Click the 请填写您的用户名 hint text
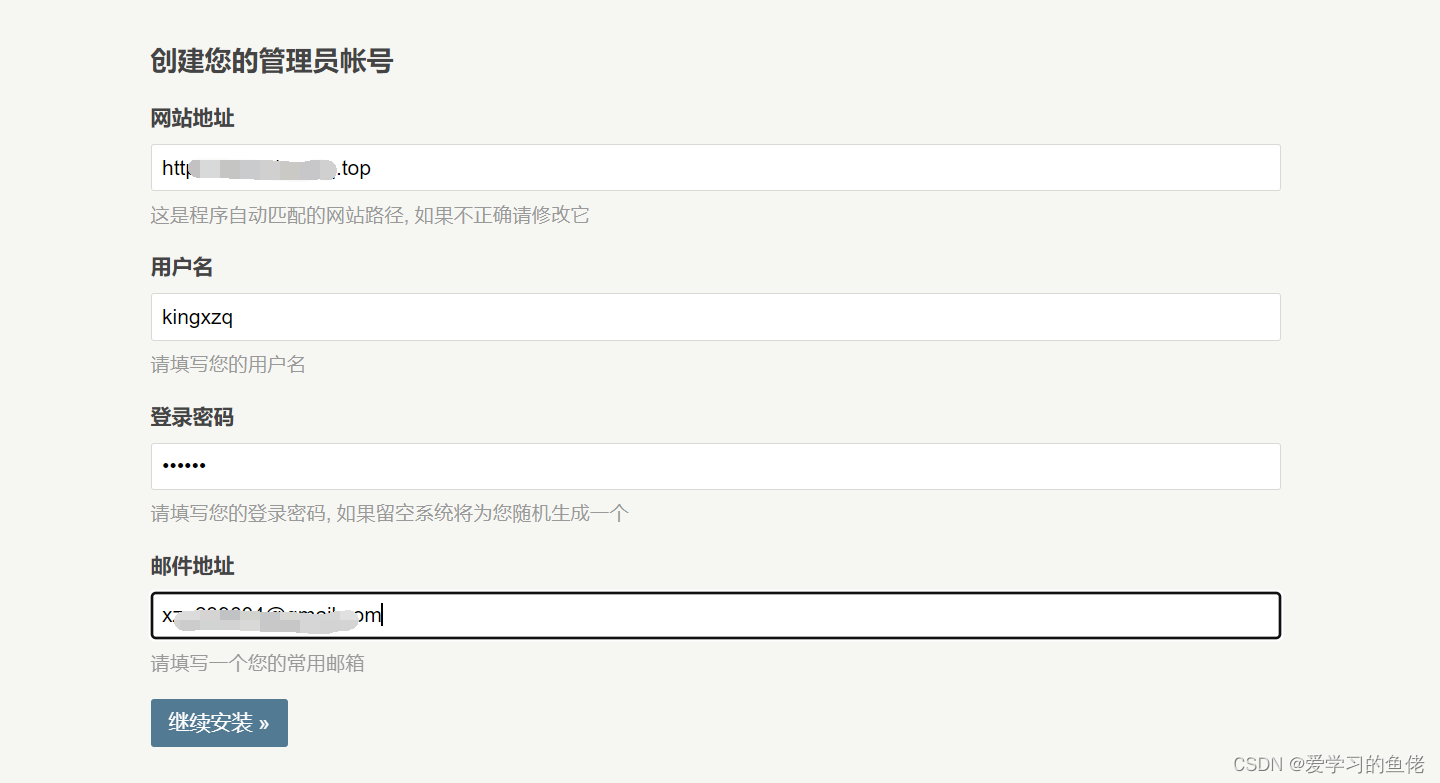Screen dimensions: 1440x783 228,364
